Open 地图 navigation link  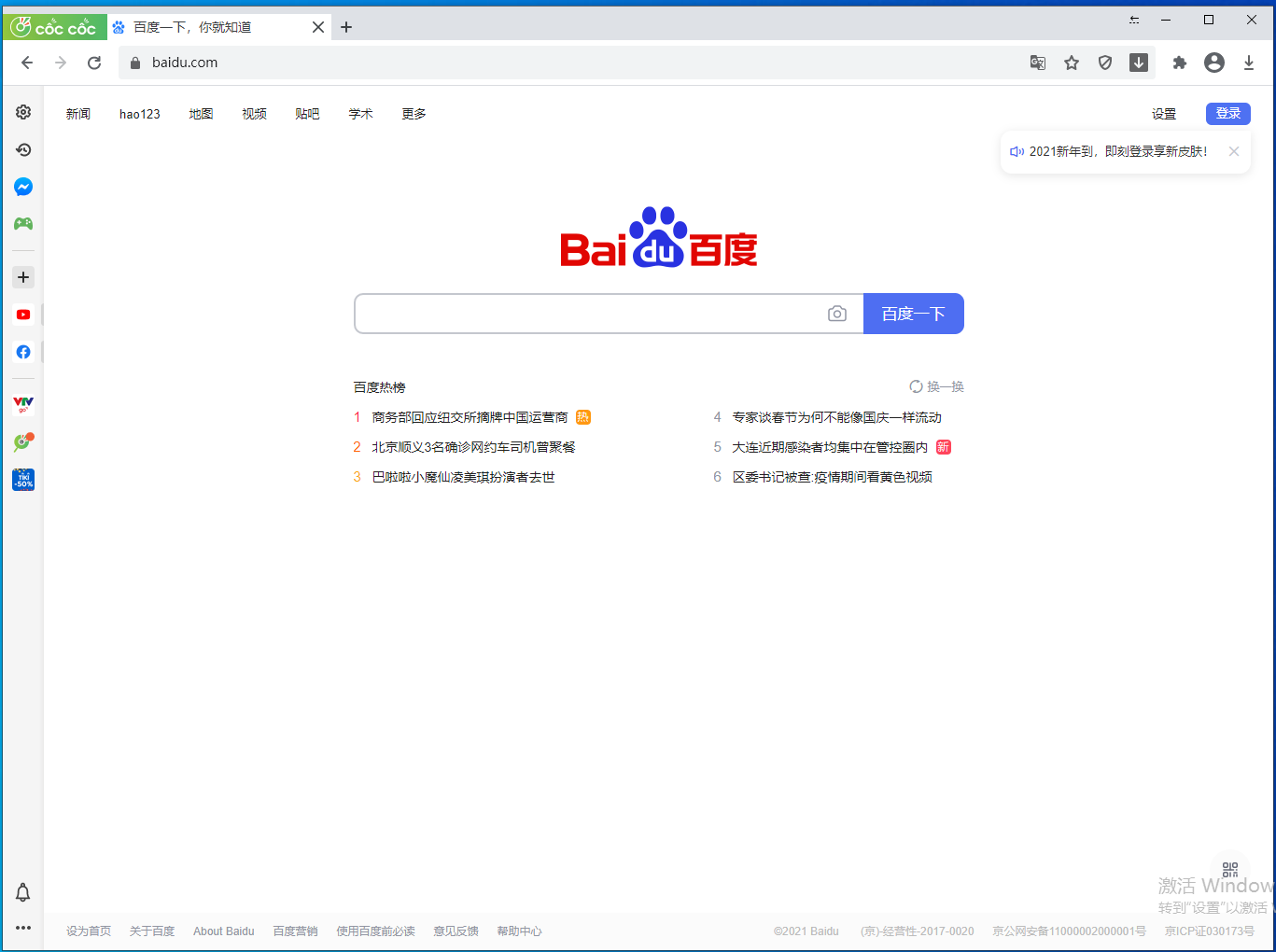(201, 114)
